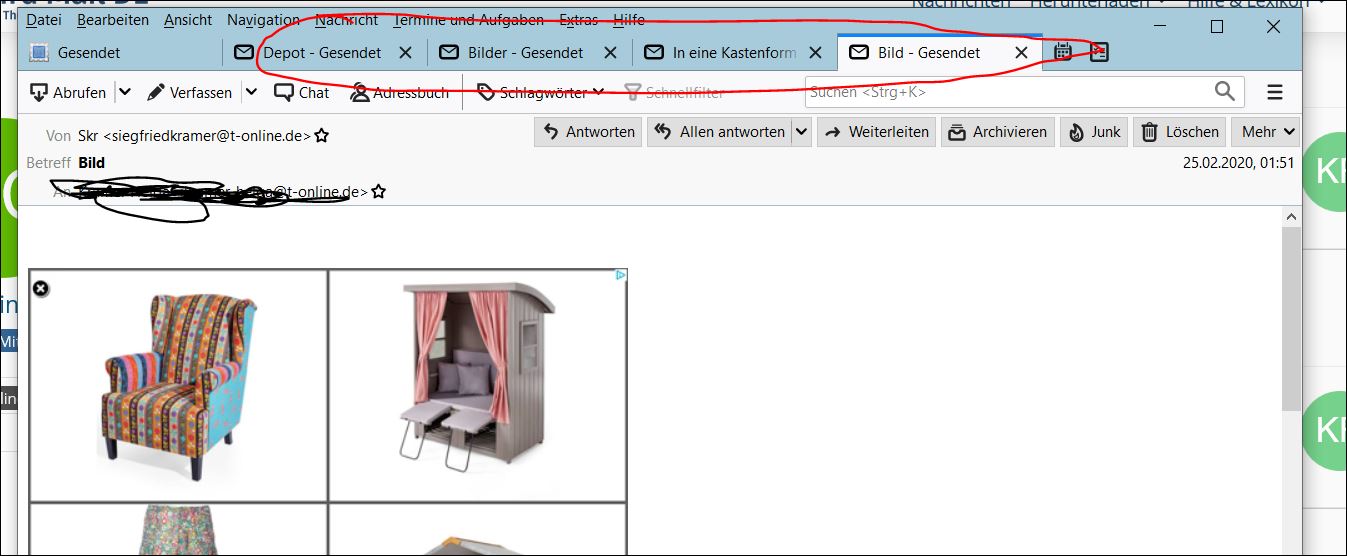Open the Extras menu
1347x556 pixels.
(579, 20)
